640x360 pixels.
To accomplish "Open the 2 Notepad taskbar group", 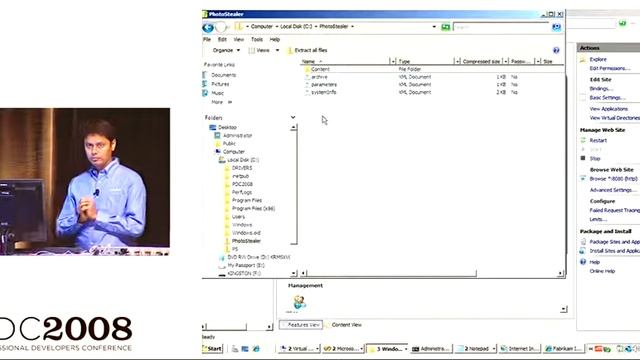I will click(475, 349).
